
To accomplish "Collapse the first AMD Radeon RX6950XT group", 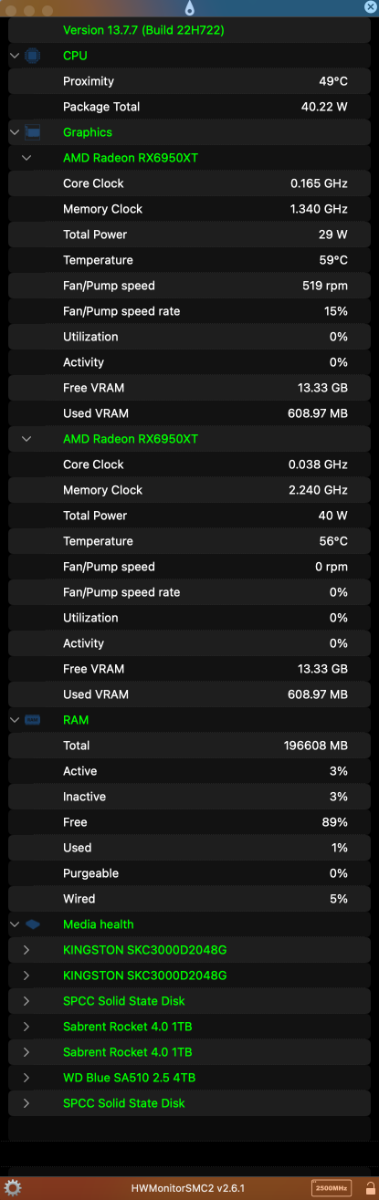I will [26, 158].
